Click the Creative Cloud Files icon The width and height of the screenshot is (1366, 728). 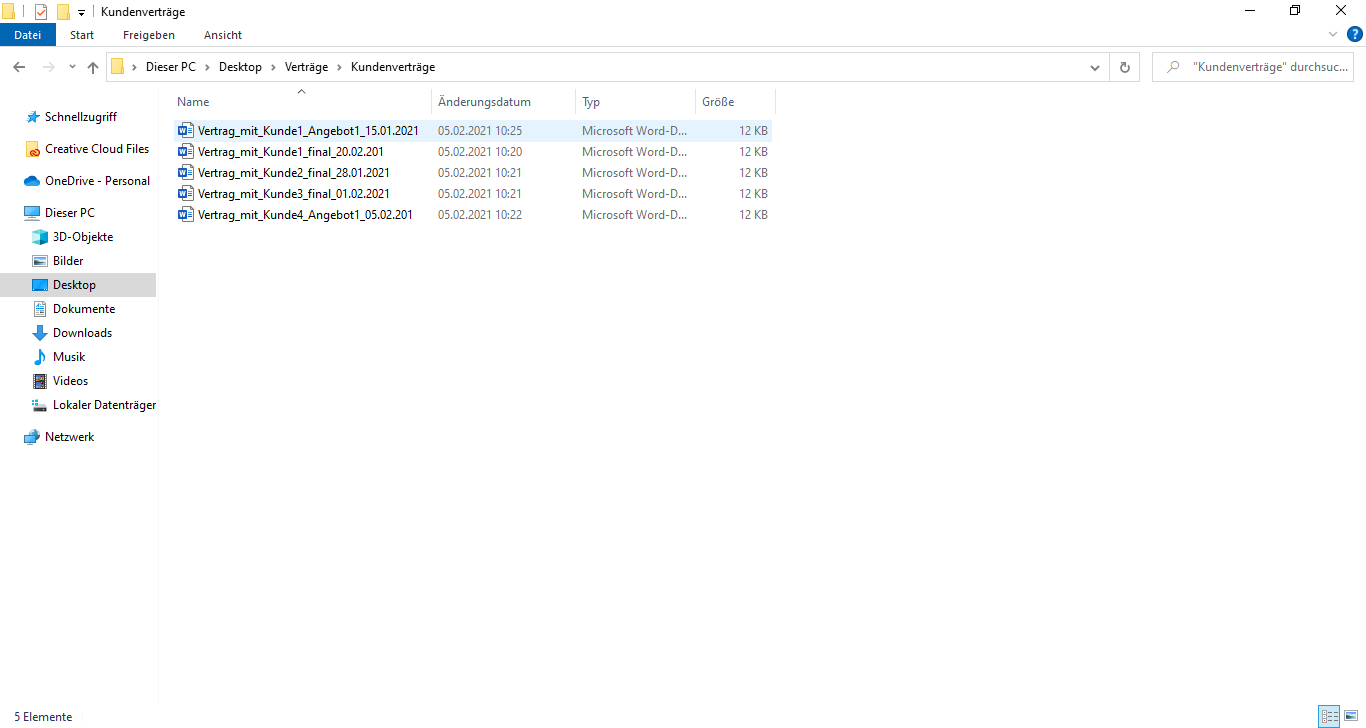[x=33, y=149]
